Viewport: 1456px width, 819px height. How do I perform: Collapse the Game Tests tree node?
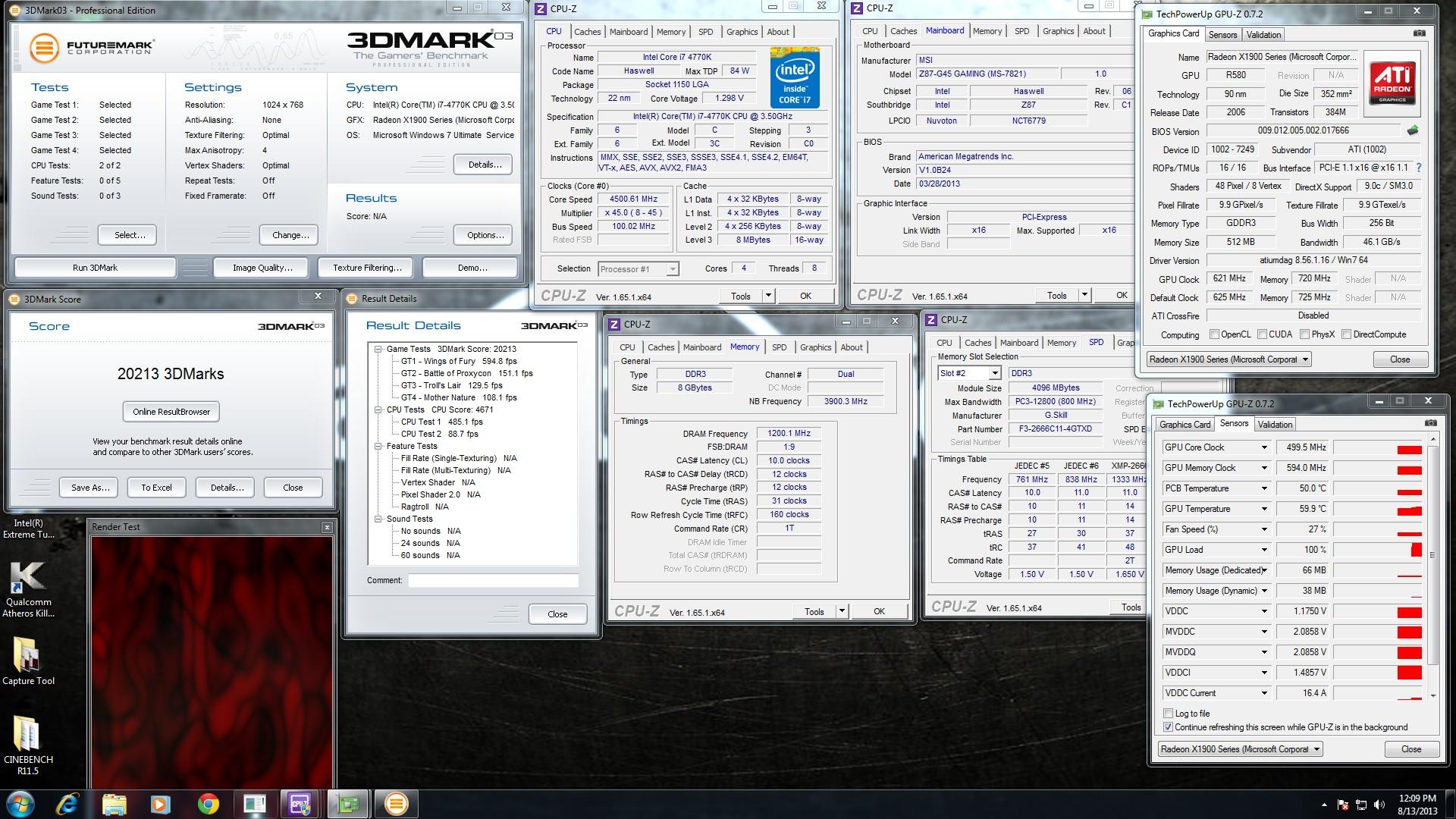click(x=378, y=349)
